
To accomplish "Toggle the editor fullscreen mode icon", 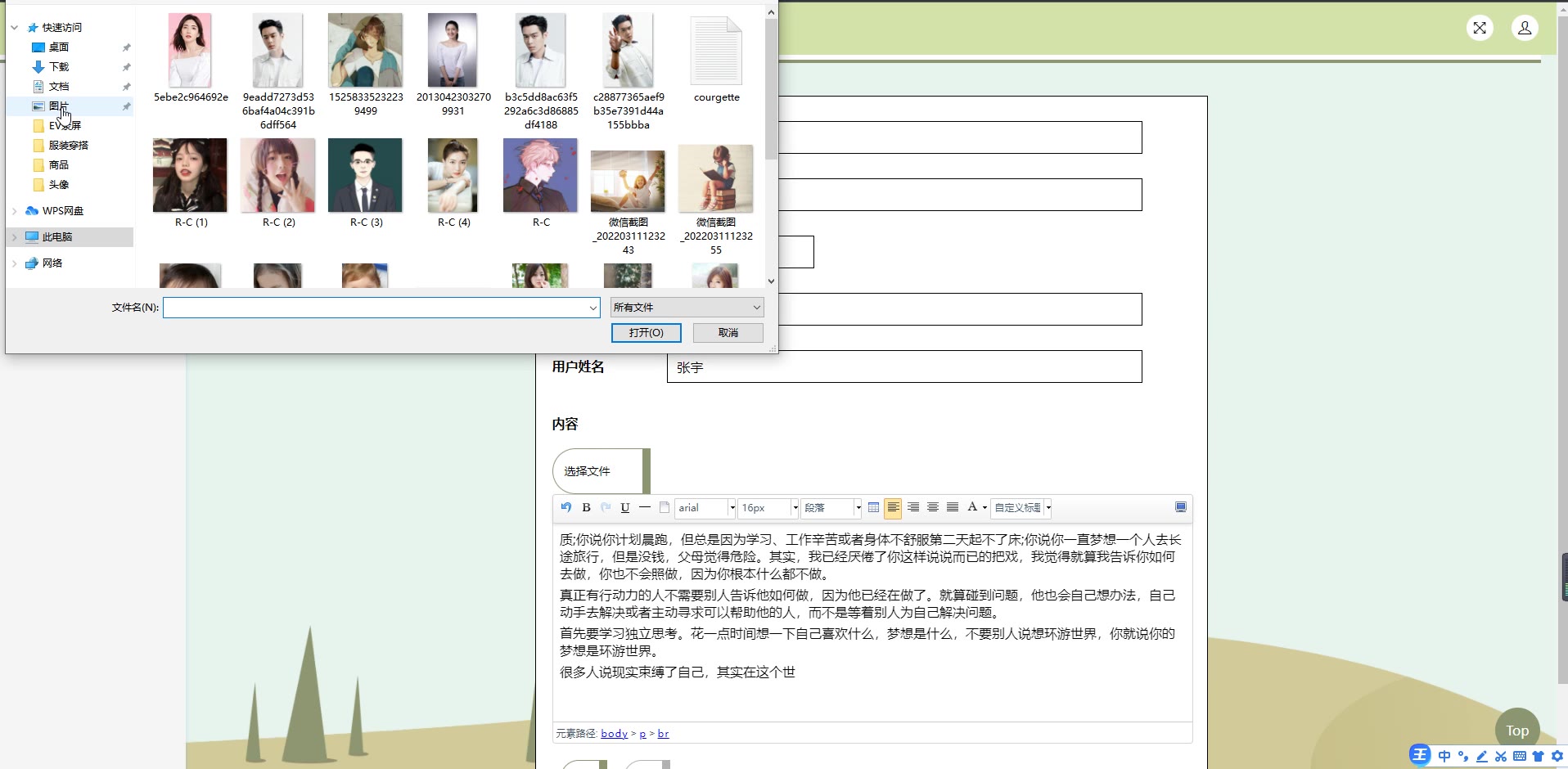I will click(1181, 507).
